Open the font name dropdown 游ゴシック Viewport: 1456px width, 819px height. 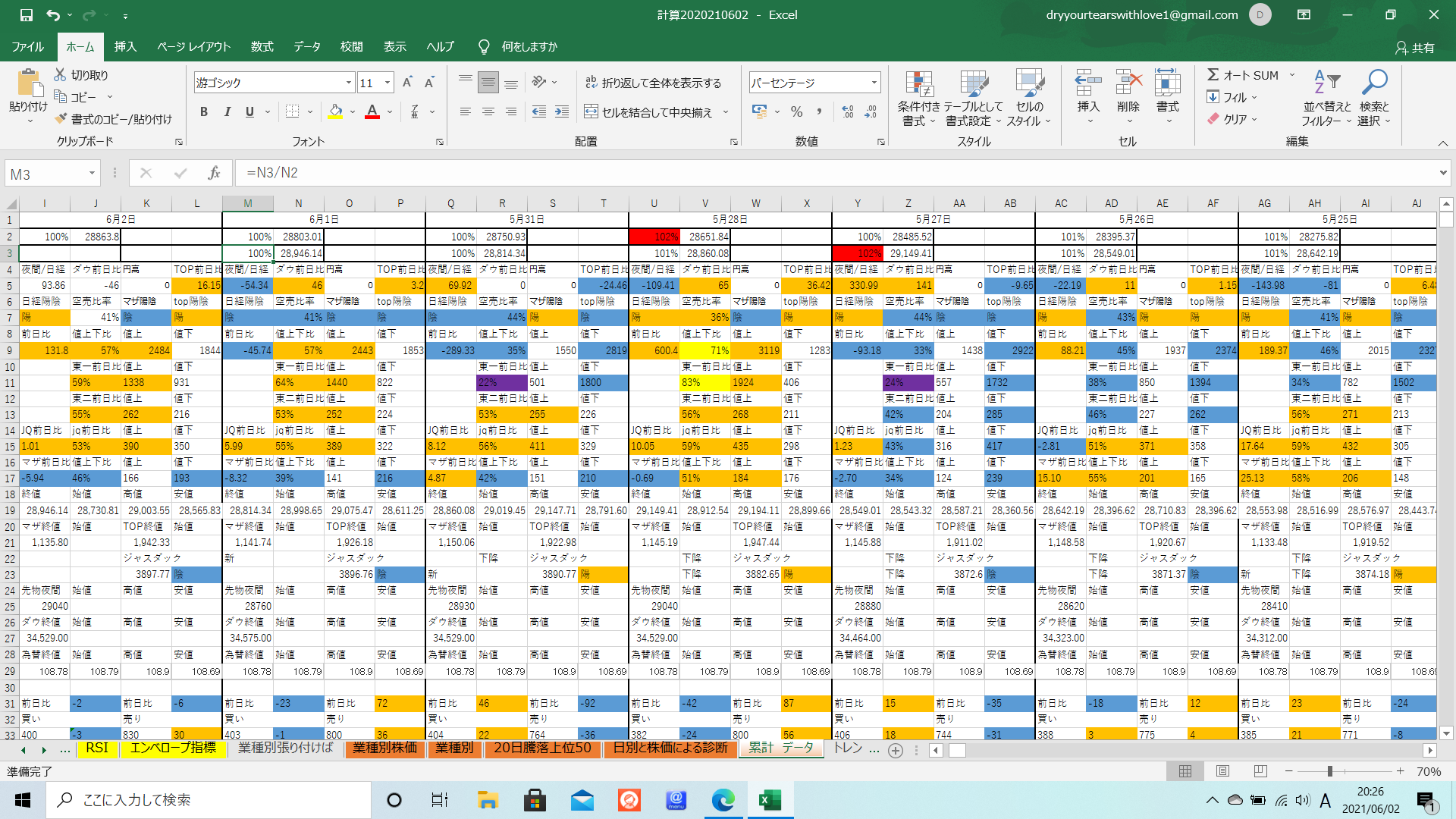(349, 83)
